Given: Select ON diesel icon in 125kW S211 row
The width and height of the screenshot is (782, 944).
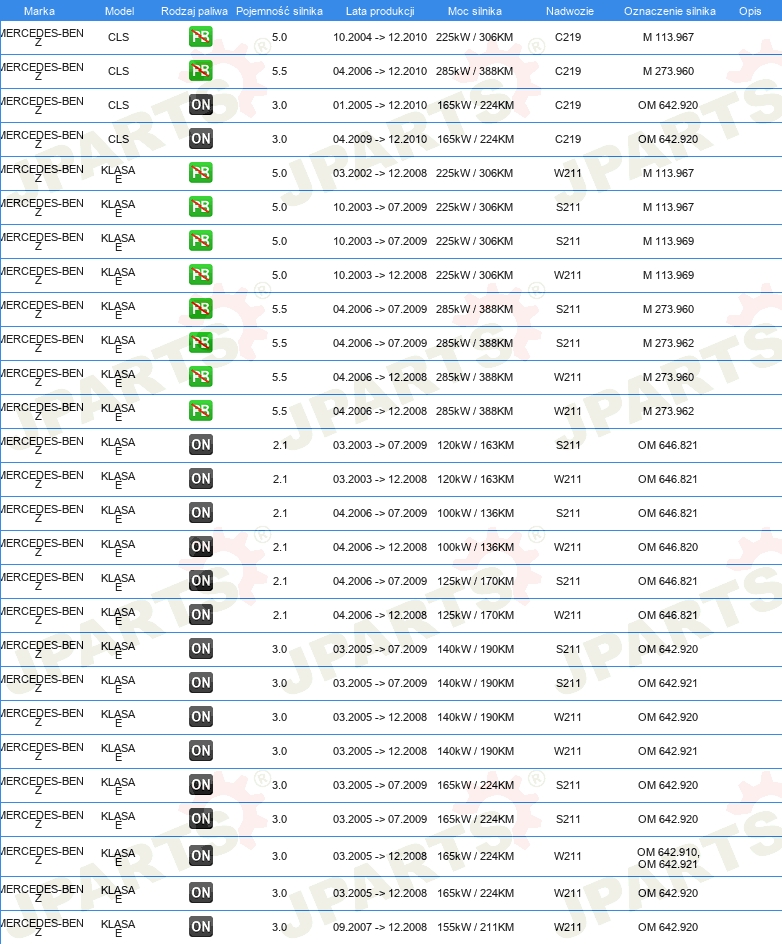Looking at the screenshot, I should coord(200,581).
